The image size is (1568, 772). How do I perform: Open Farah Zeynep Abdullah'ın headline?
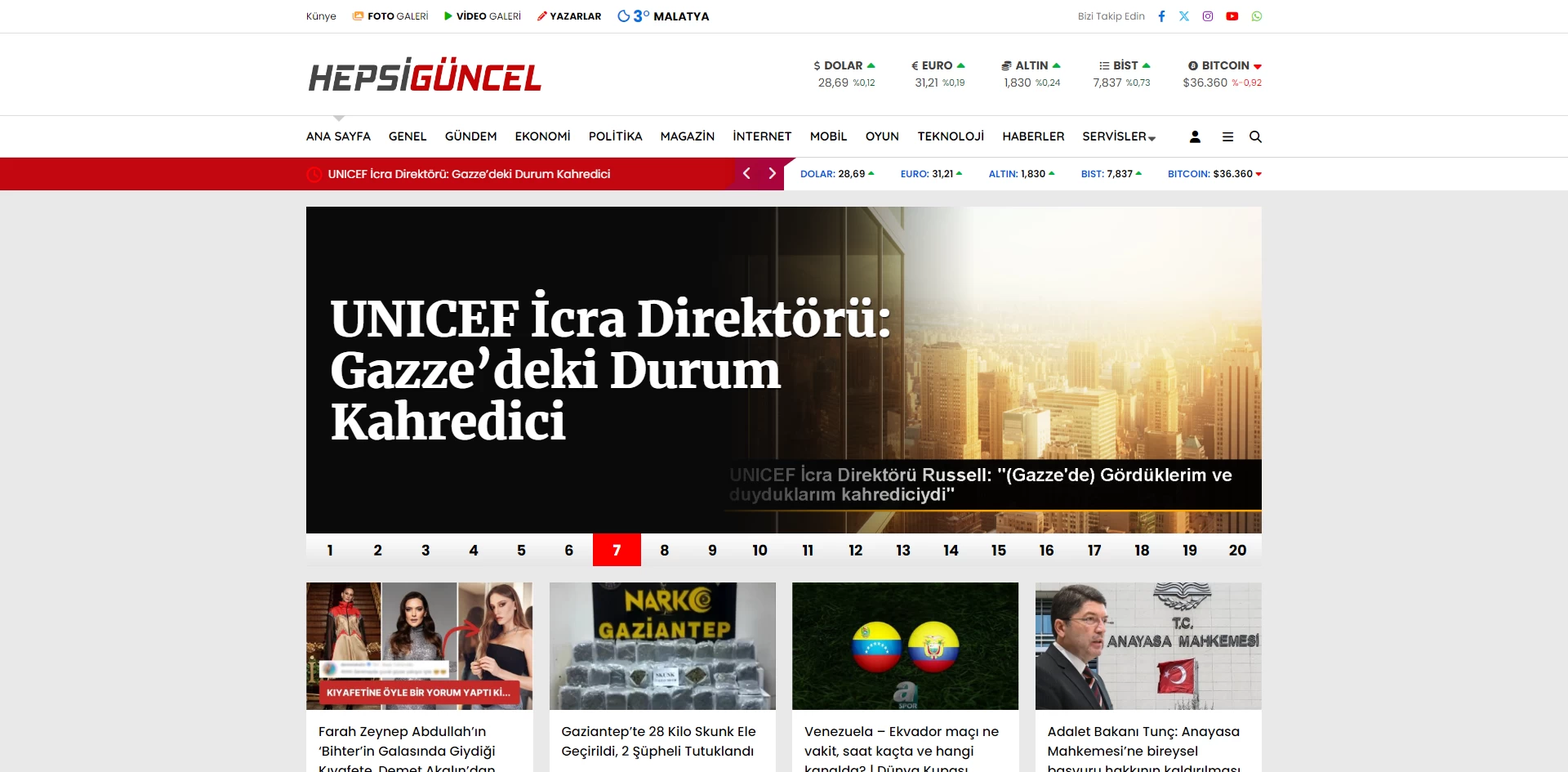click(x=408, y=748)
